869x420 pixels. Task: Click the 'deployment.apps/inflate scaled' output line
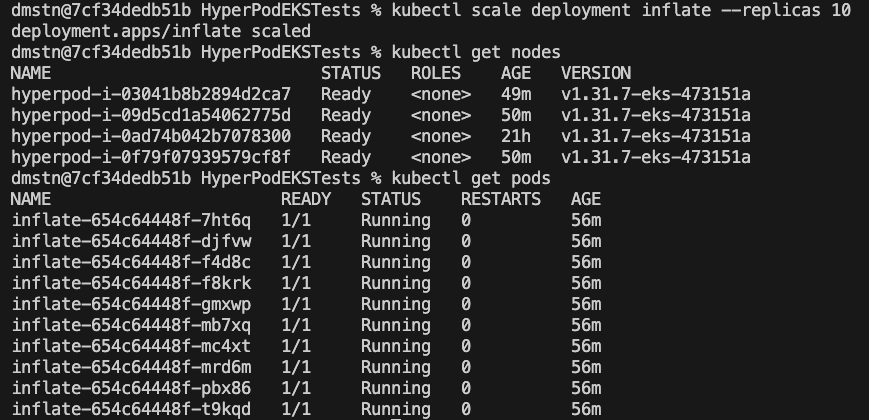click(x=161, y=31)
